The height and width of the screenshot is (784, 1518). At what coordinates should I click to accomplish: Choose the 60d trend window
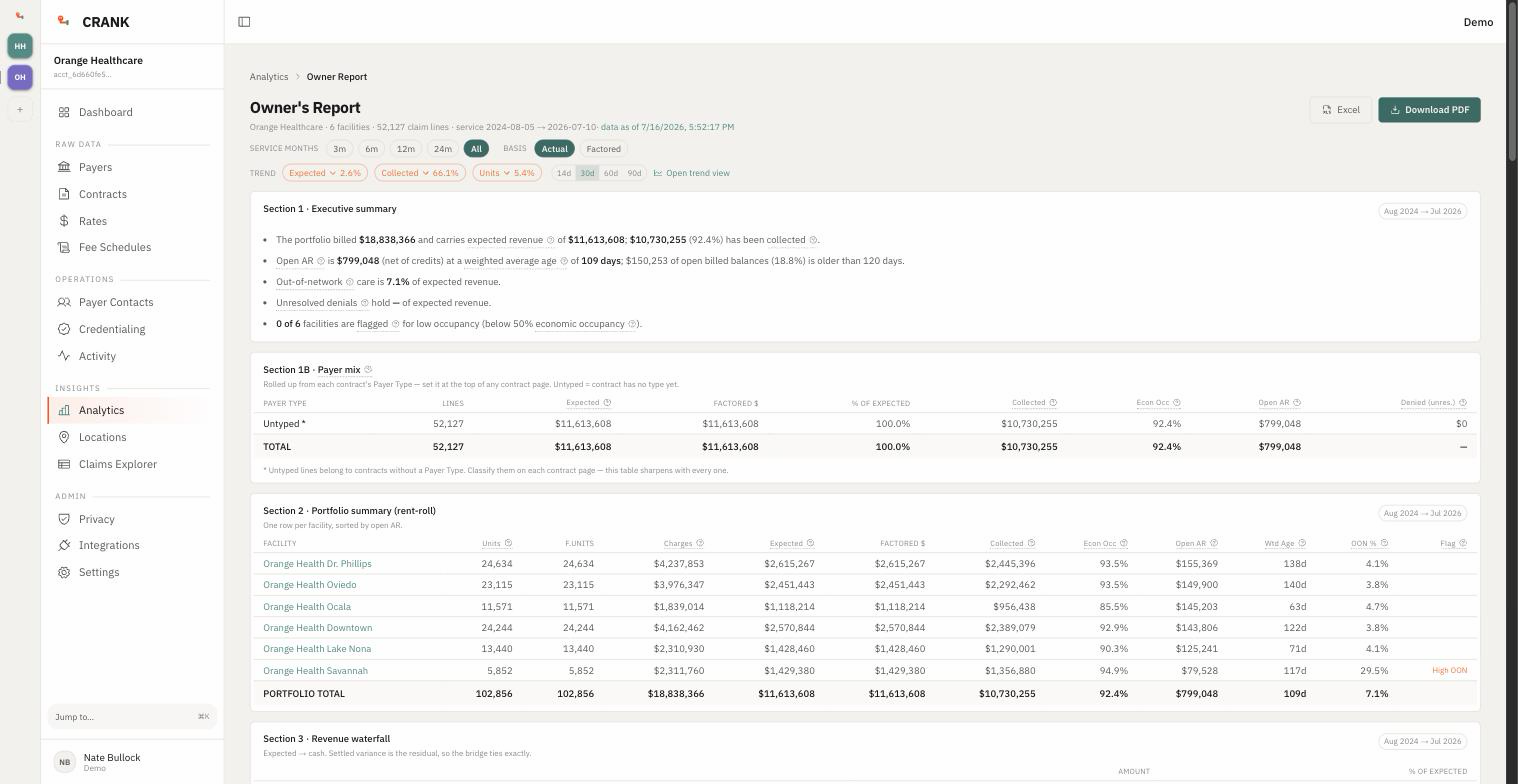[611, 173]
